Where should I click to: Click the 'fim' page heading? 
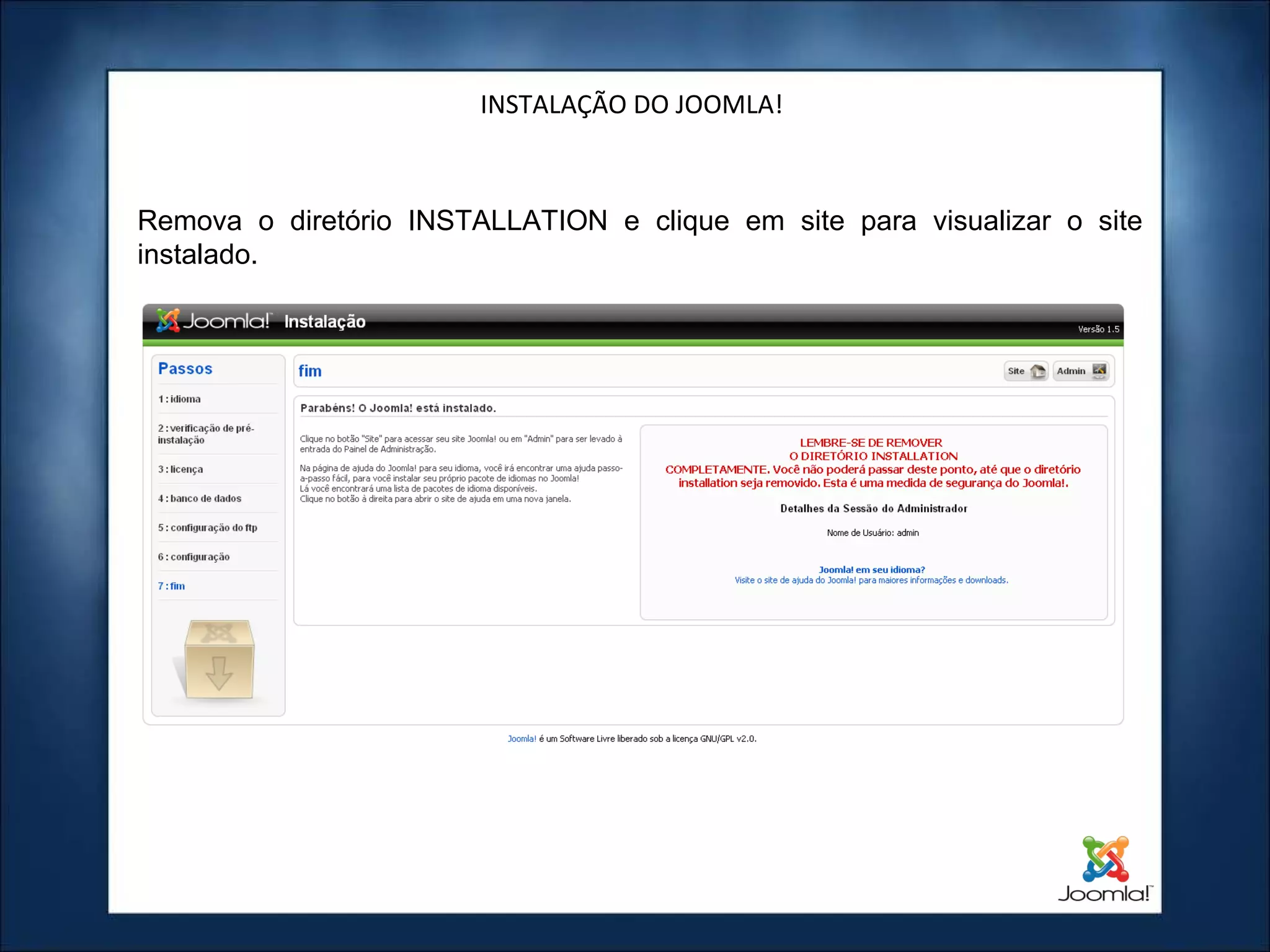310,371
